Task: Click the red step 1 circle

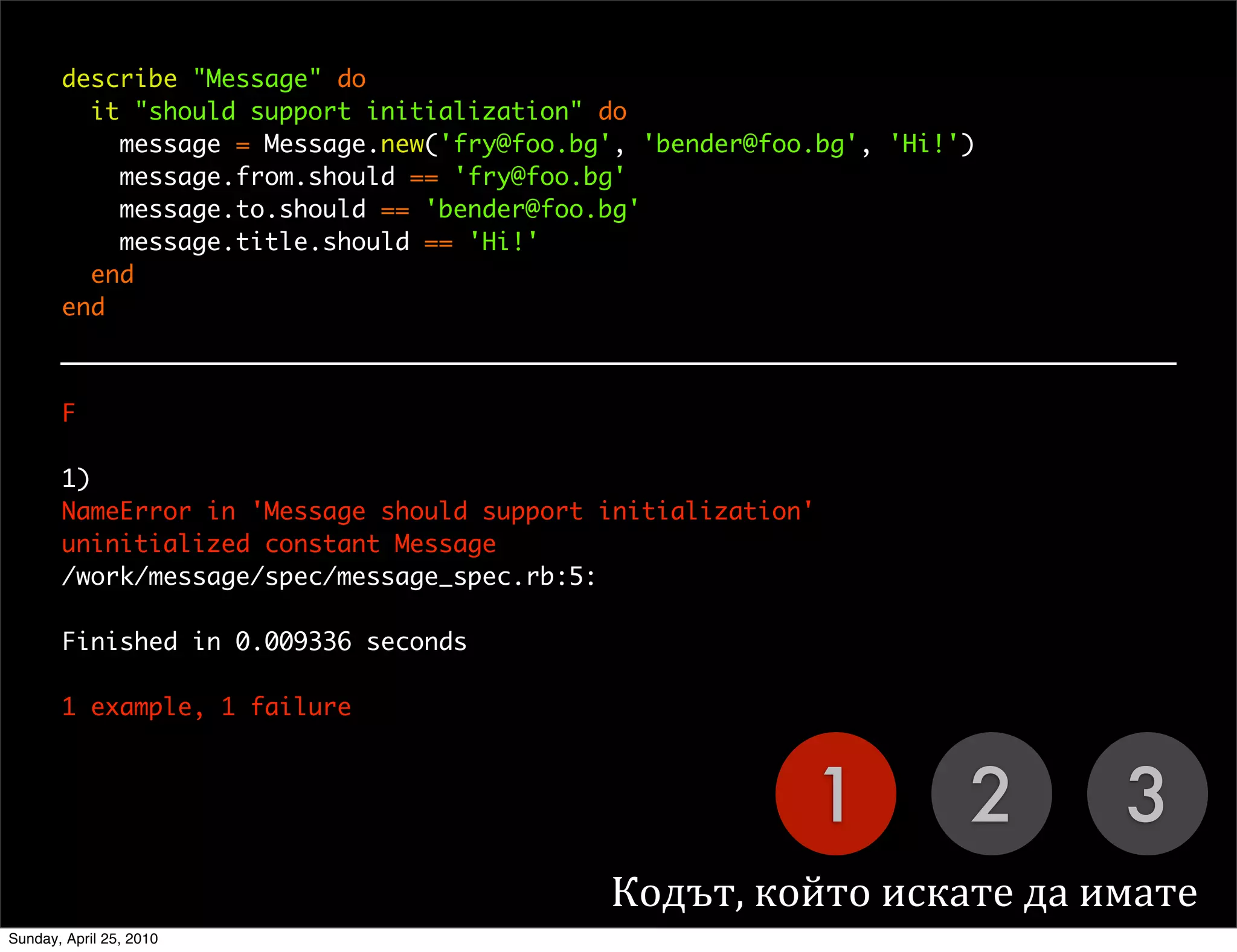Action: (x=836, y=793)
